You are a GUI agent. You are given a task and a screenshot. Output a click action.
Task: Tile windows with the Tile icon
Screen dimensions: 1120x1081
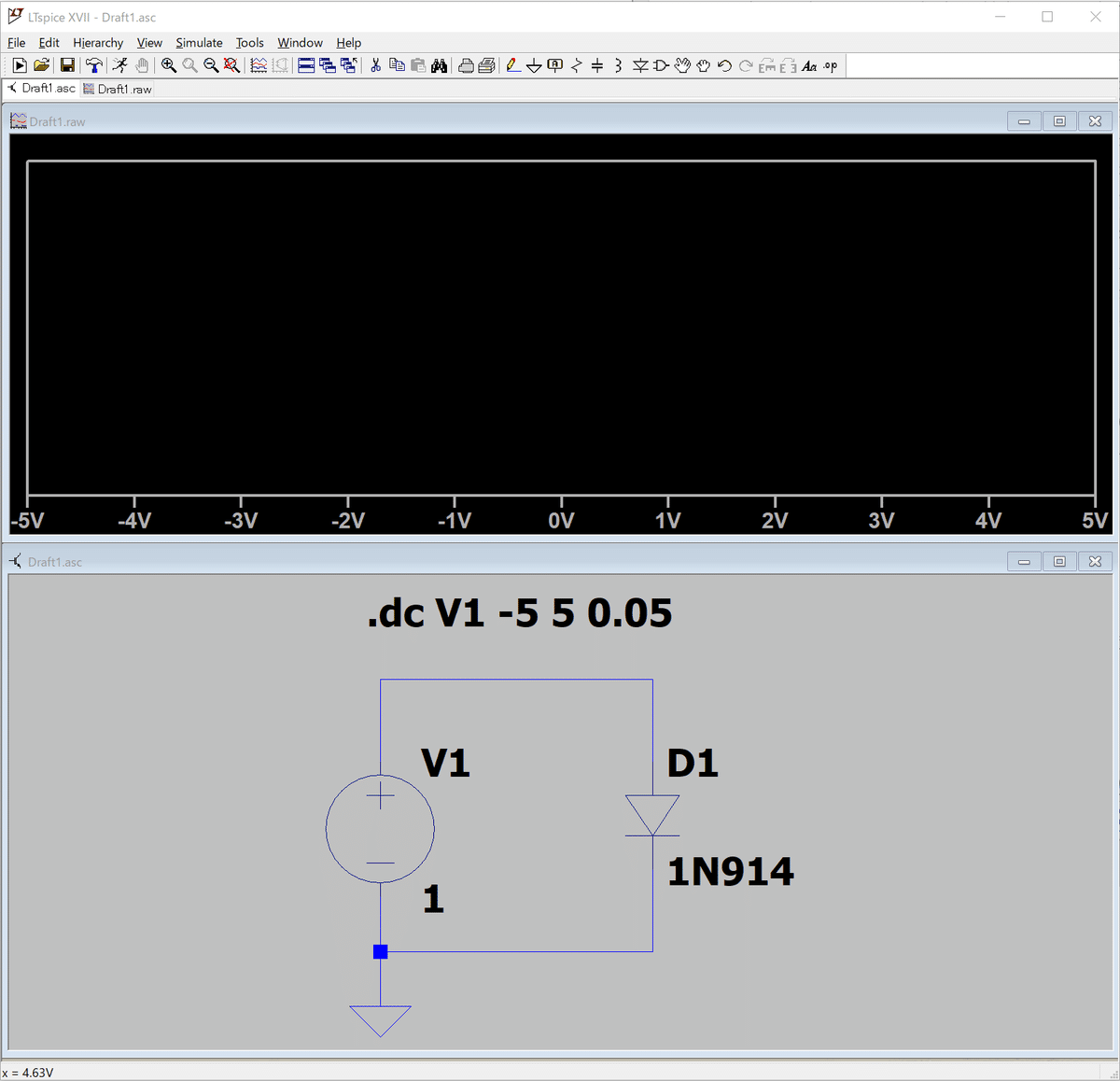[x=306, y=65]
